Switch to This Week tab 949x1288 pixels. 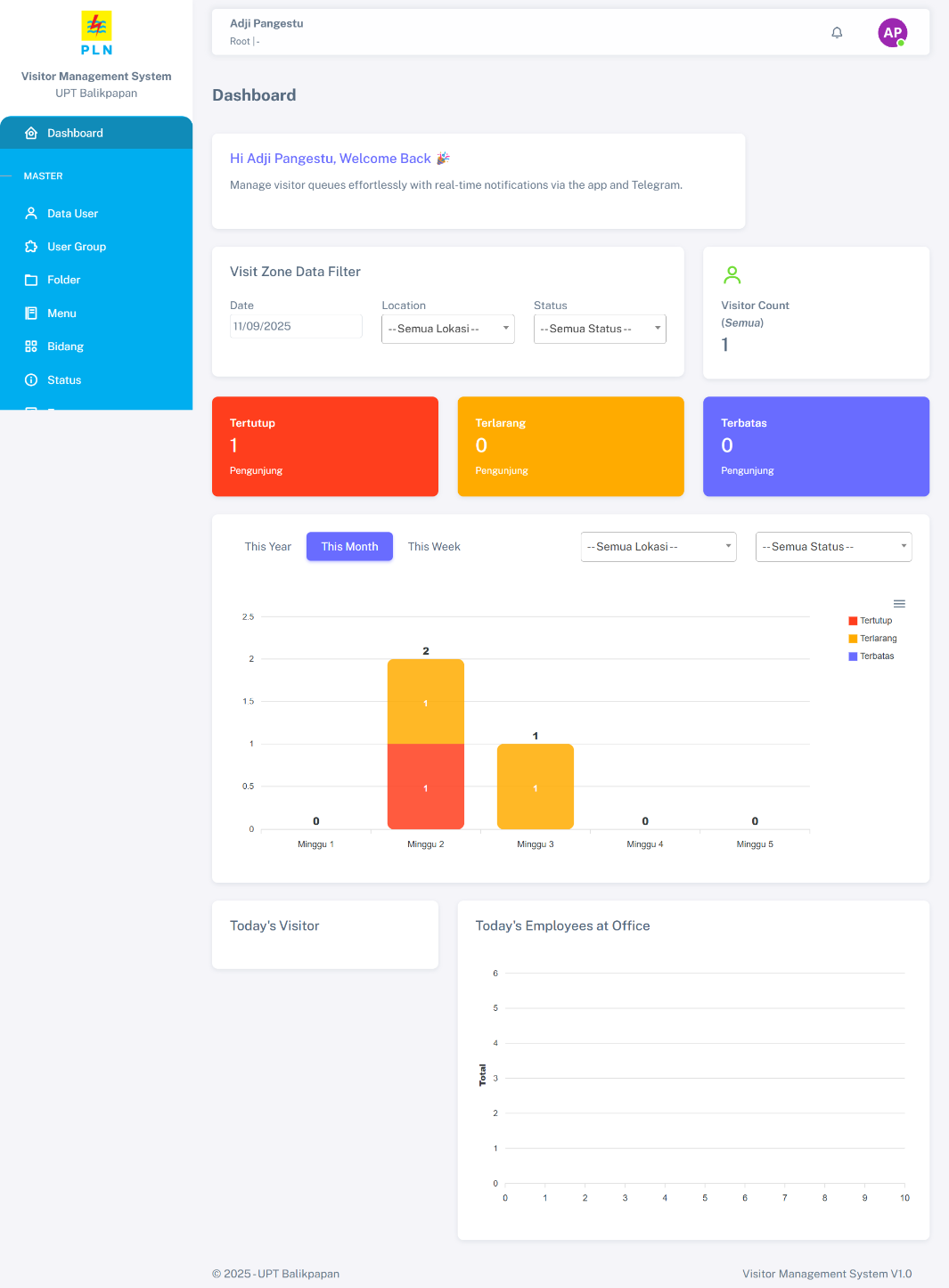pyautogui.click(x=434, y=547)
